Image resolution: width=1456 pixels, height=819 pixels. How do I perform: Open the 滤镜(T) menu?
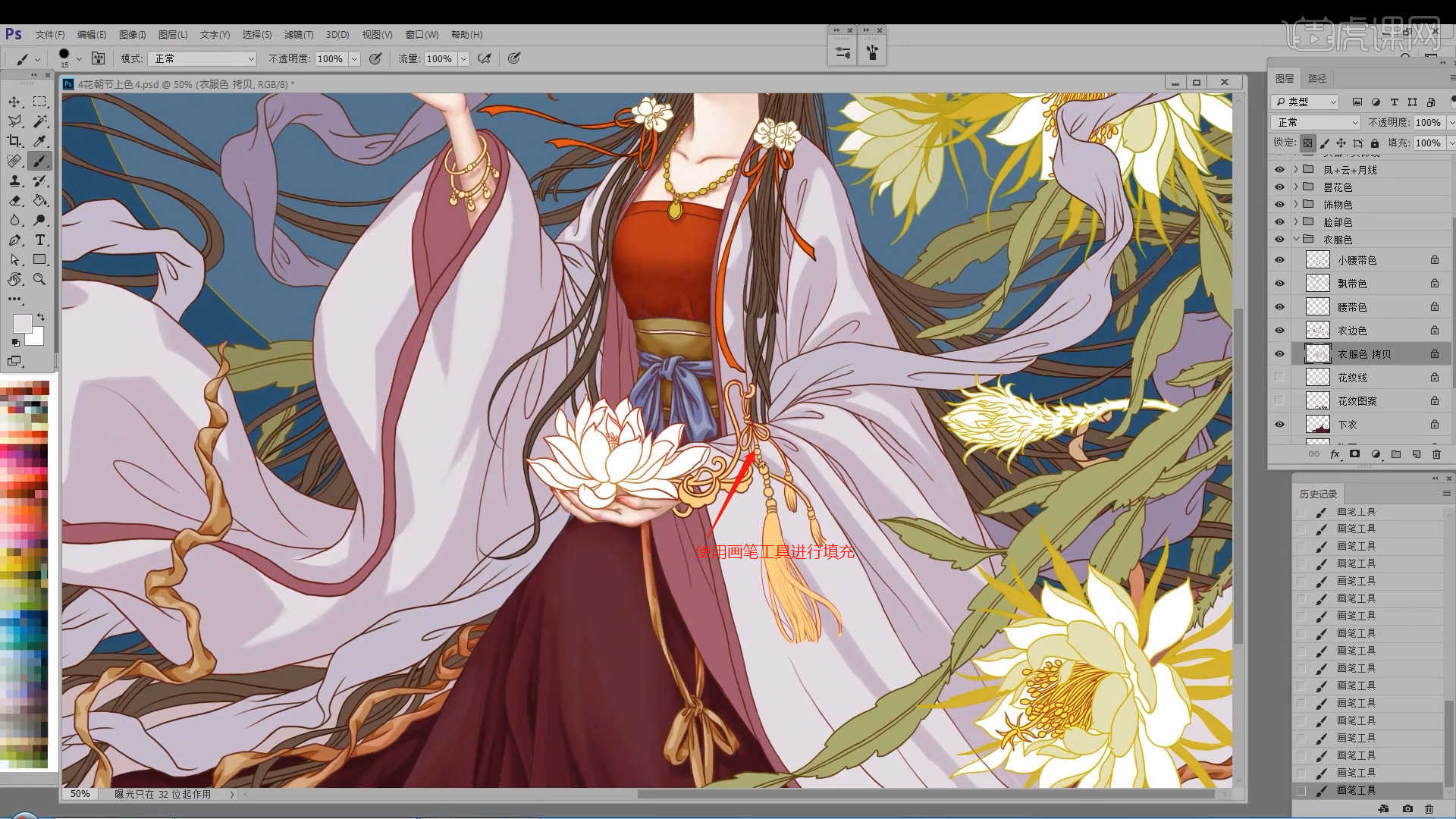tap(299, 35)
